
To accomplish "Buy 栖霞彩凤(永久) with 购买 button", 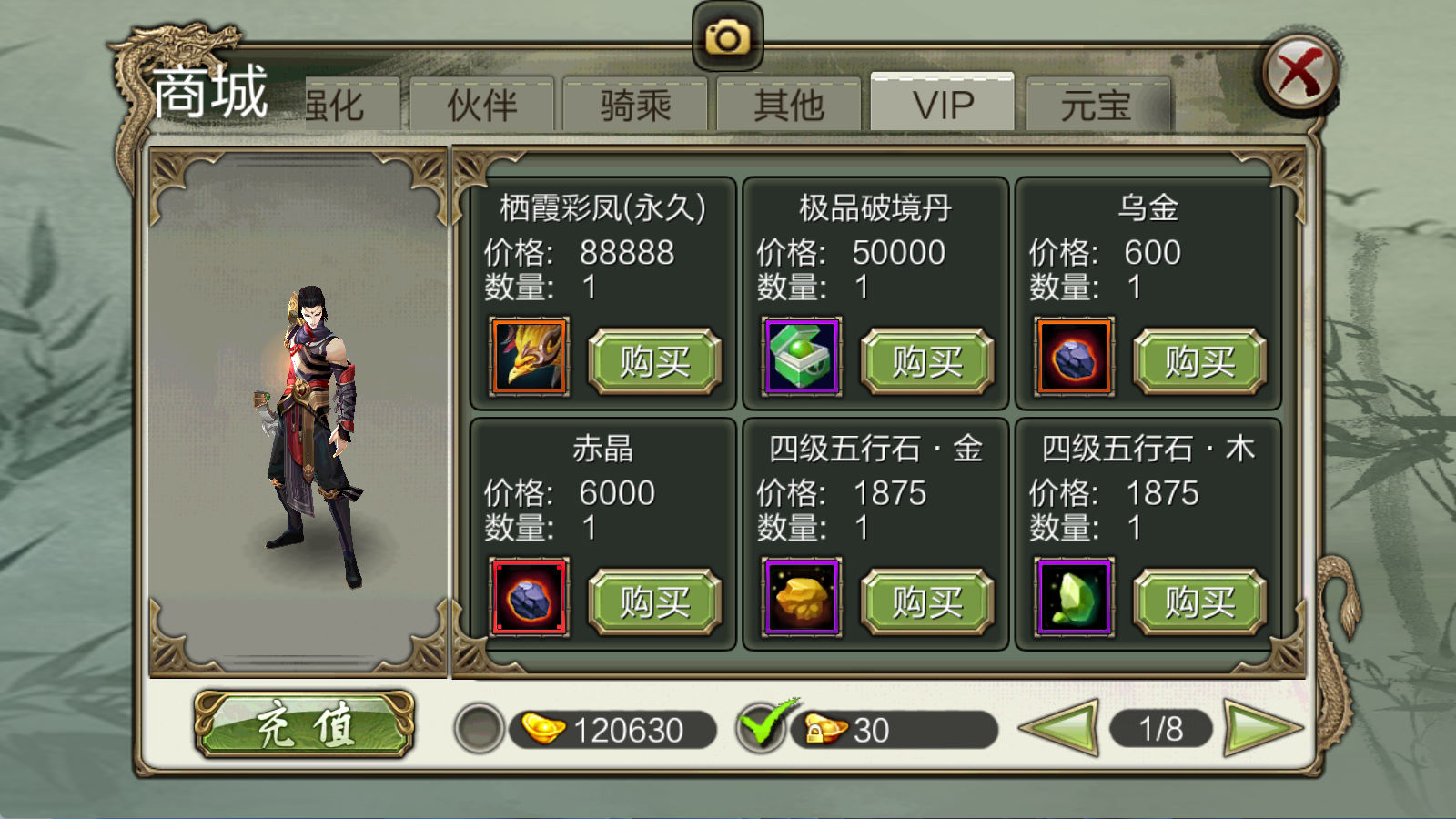I will tap(655, 361).
